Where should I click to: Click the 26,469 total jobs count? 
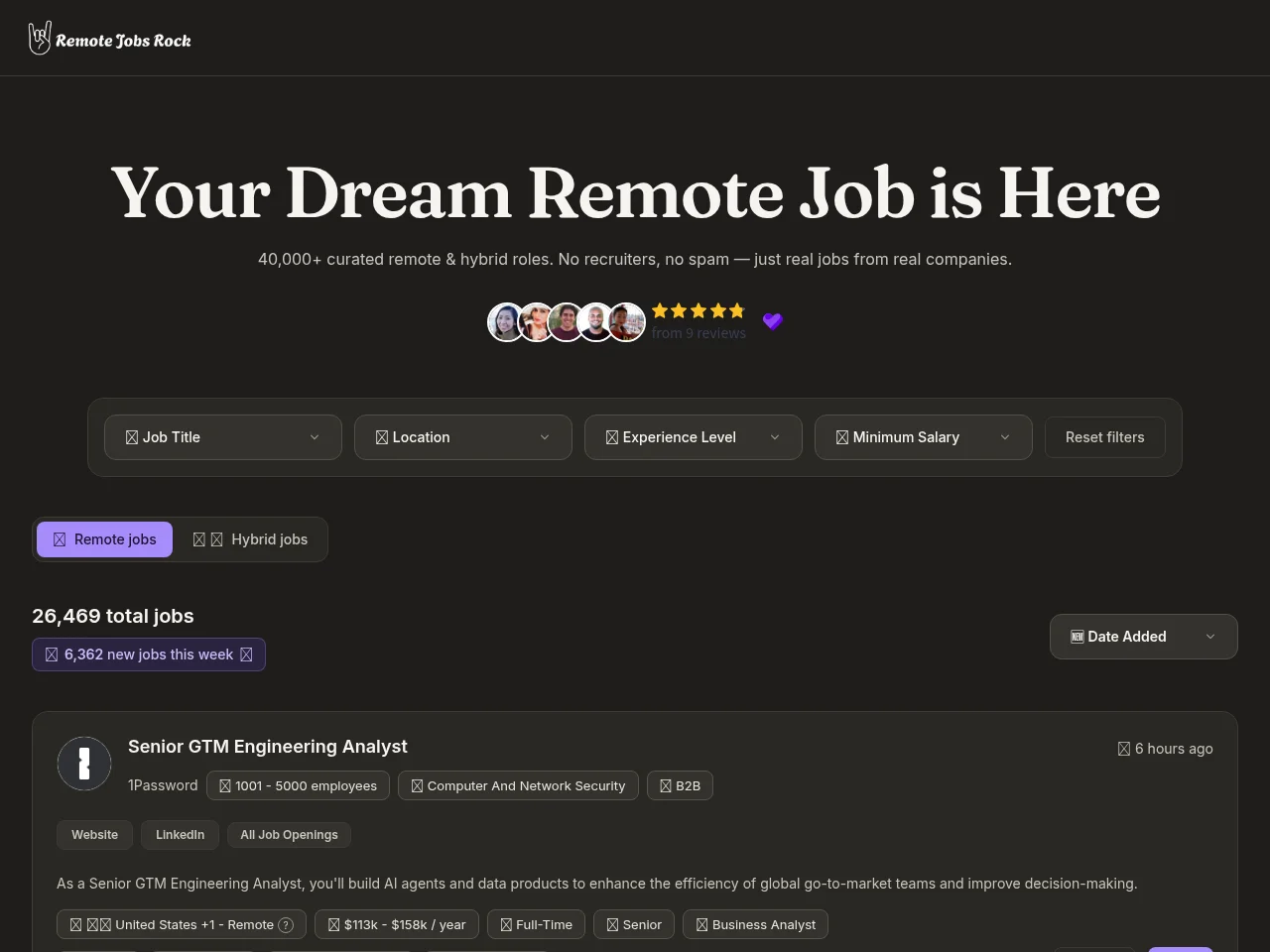tap(113, 616)
